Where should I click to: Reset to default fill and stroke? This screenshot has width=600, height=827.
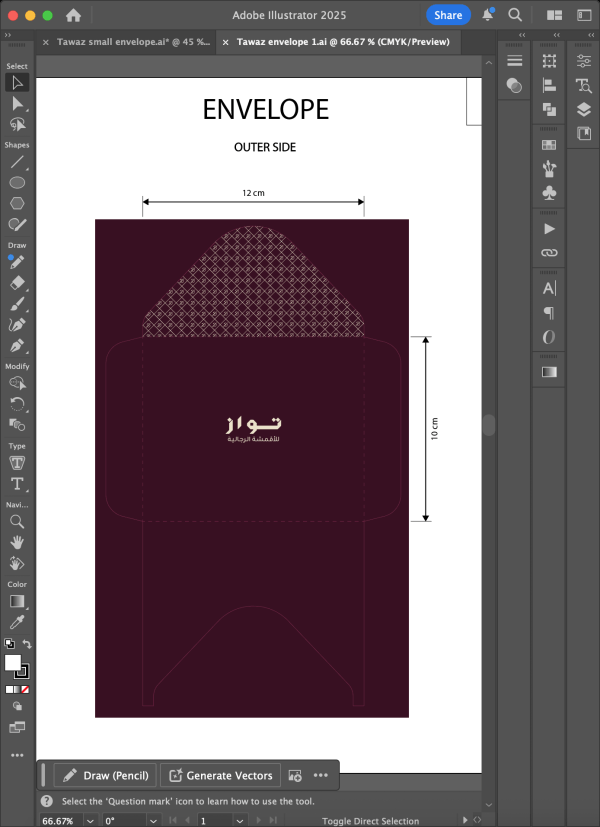[x=9, y=643]
